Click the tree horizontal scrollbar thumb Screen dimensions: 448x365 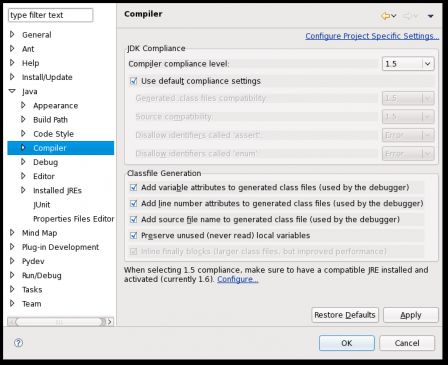59,322
